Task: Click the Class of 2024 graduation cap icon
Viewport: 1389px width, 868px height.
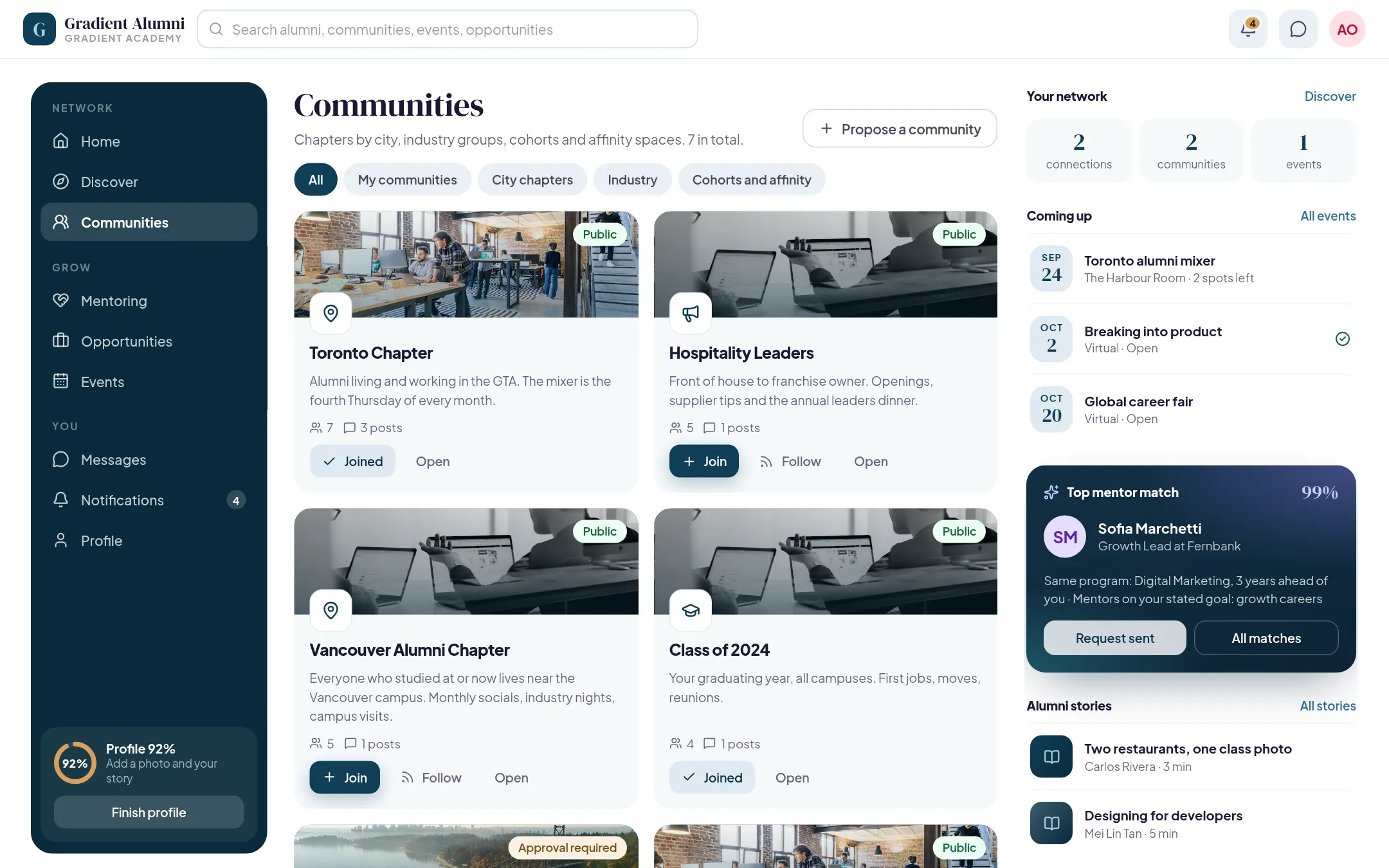Action: (691, 610)
